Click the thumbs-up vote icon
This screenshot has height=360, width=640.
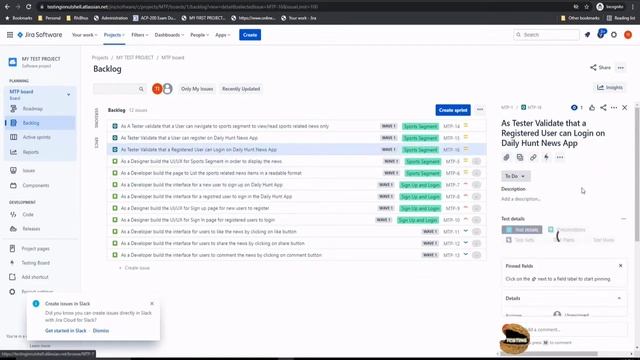(x=592, y=108)
